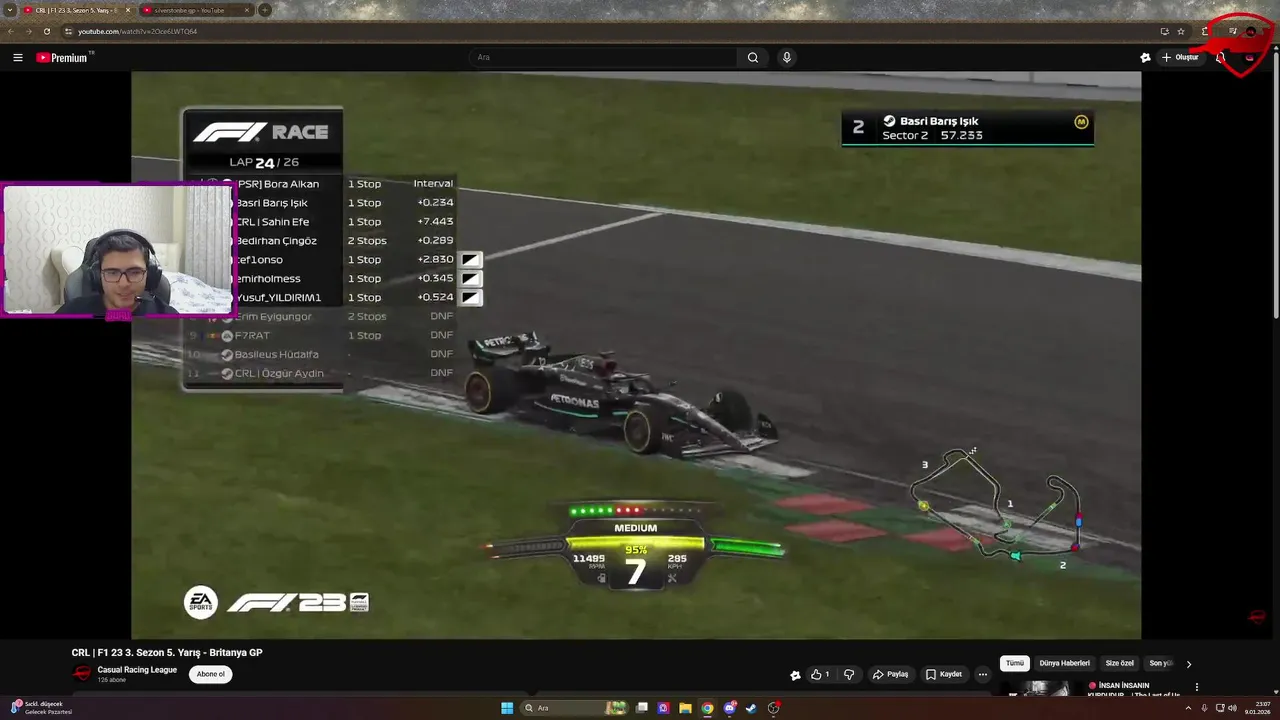Click the video title CRL F1 23 Britanya GP
This screenshot has height=720, width=1280.
167,652
